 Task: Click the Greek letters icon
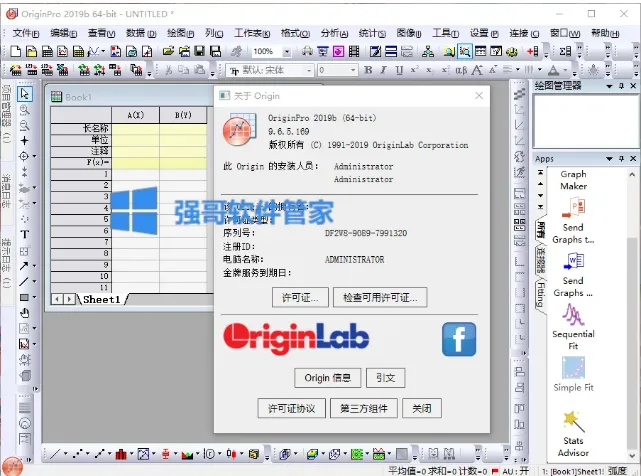[x=461, y=70]
